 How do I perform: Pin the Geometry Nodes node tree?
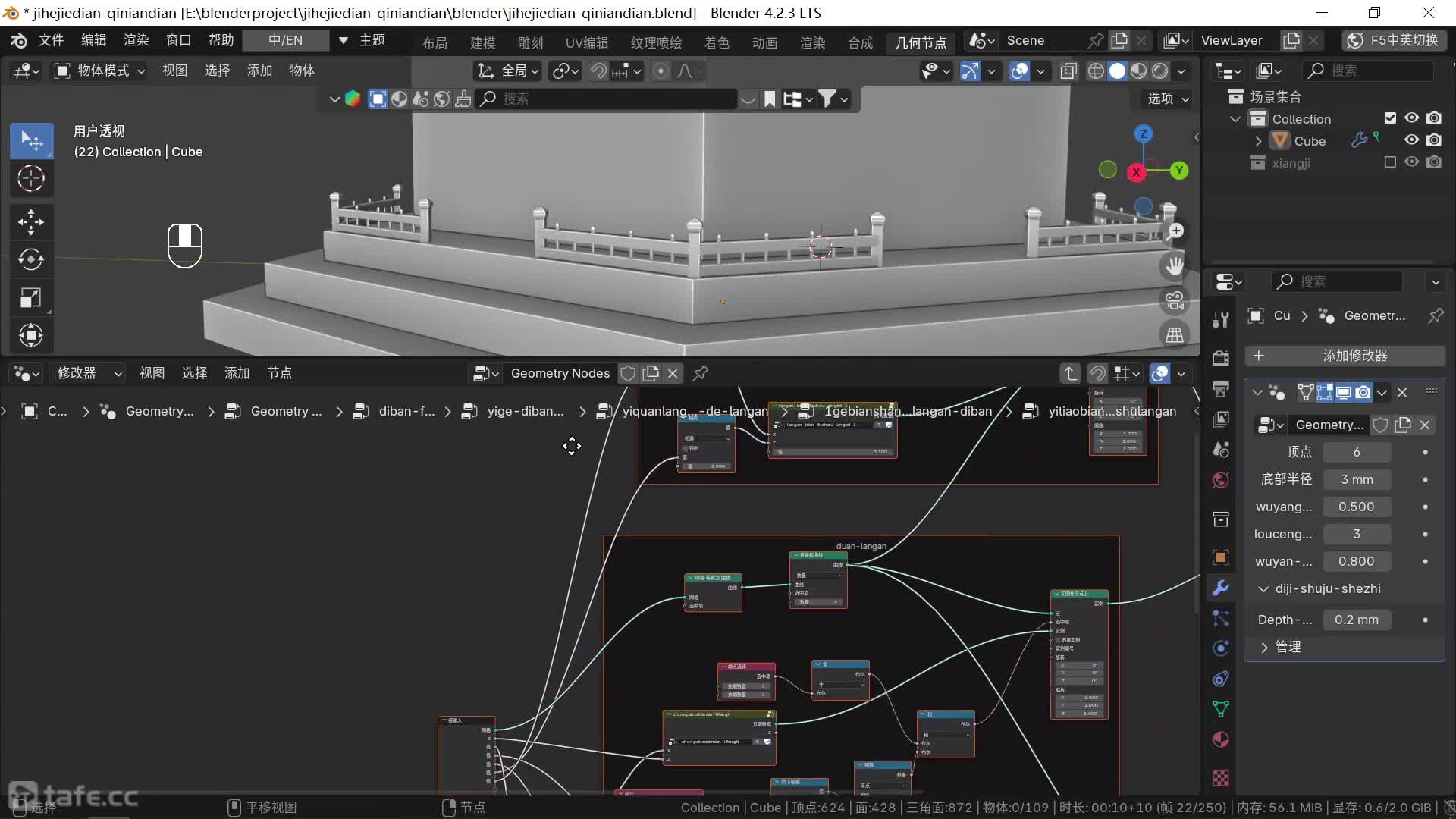pos(701,373)
